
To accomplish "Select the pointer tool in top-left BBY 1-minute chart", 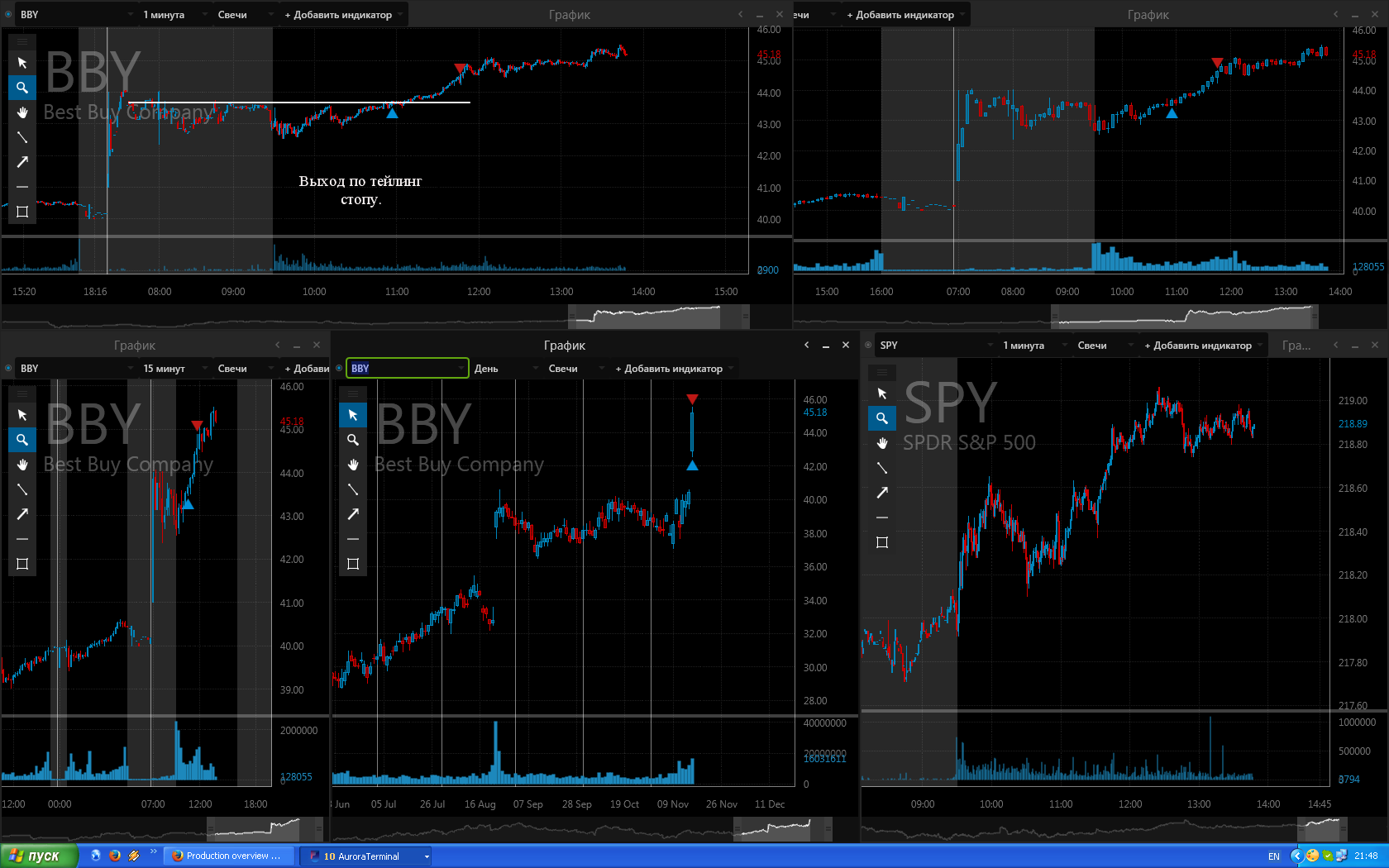I will (22, 63).
